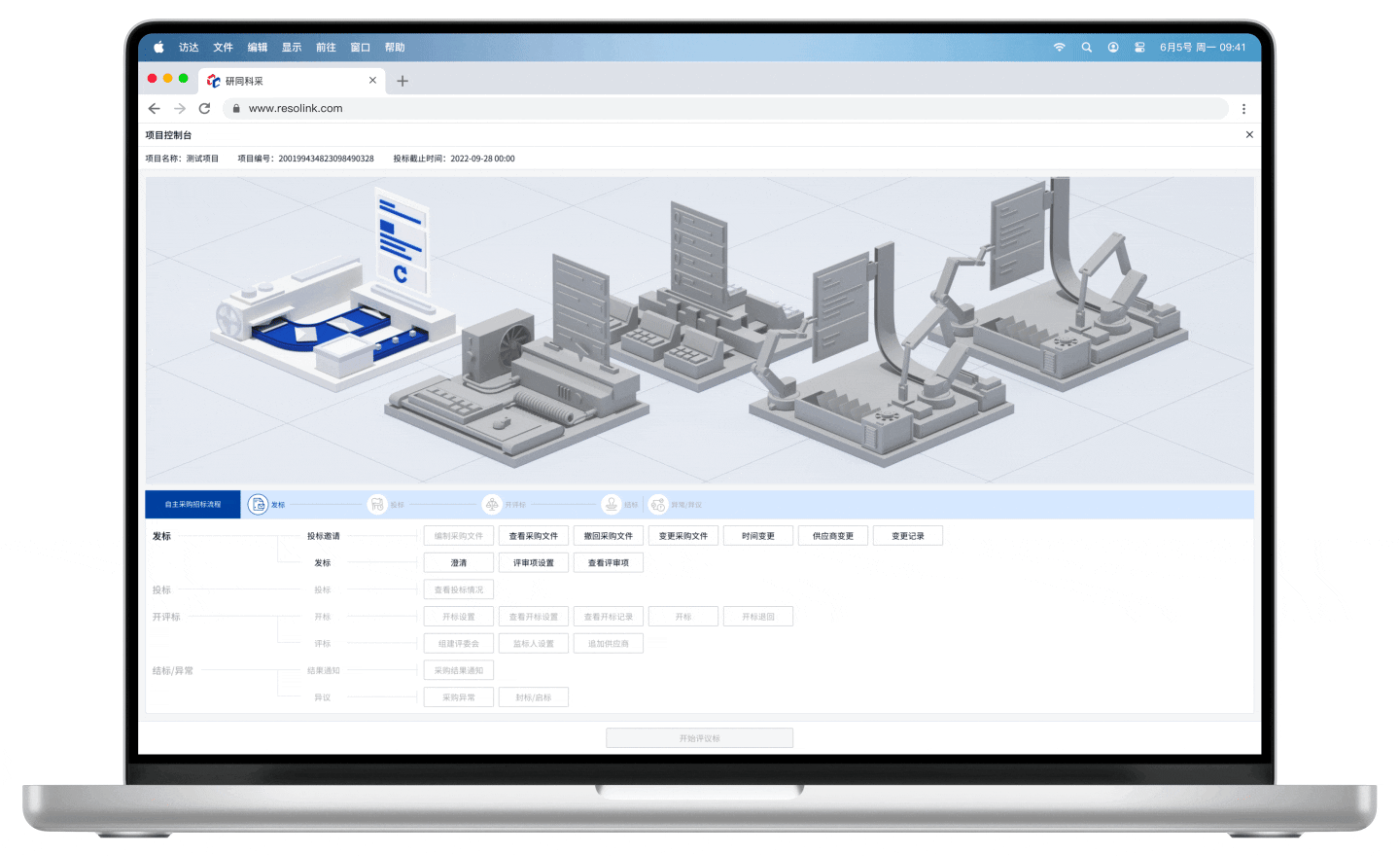Click the 开评标 stage scales icon
The width and height of the screenshot is (1400, 856).
(492, 505)
